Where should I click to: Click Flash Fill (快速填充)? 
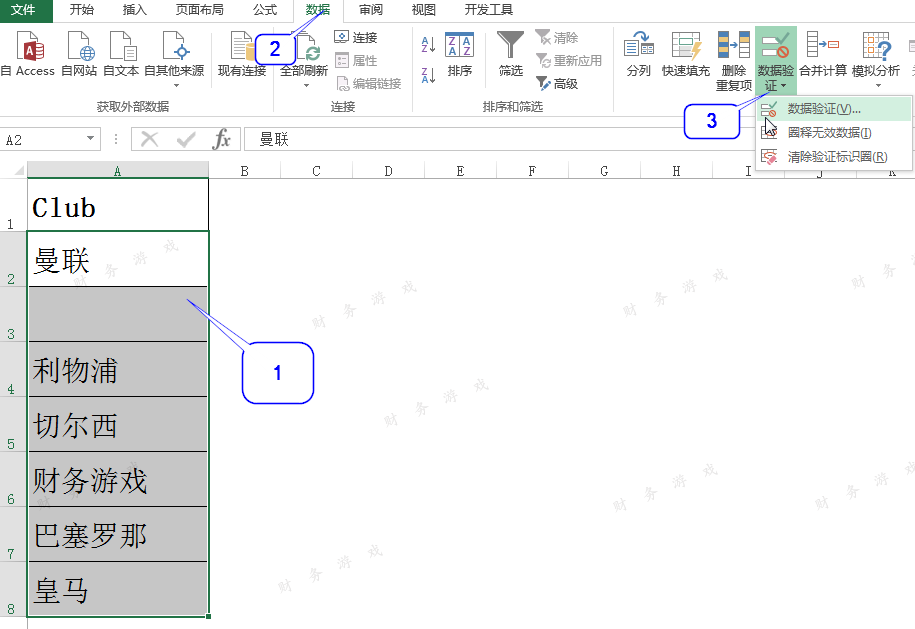[686, 54]
